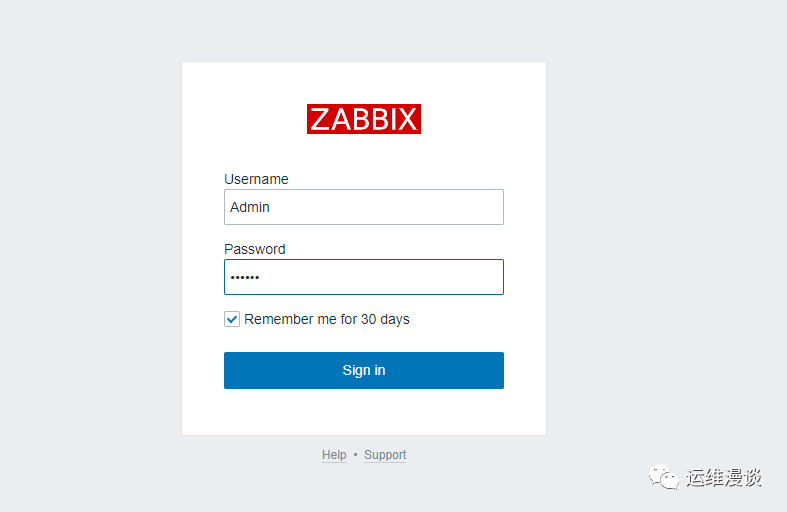Disable the Remember me checkbox
Viewport: 787px width, 512px height.
click(232, 319)
